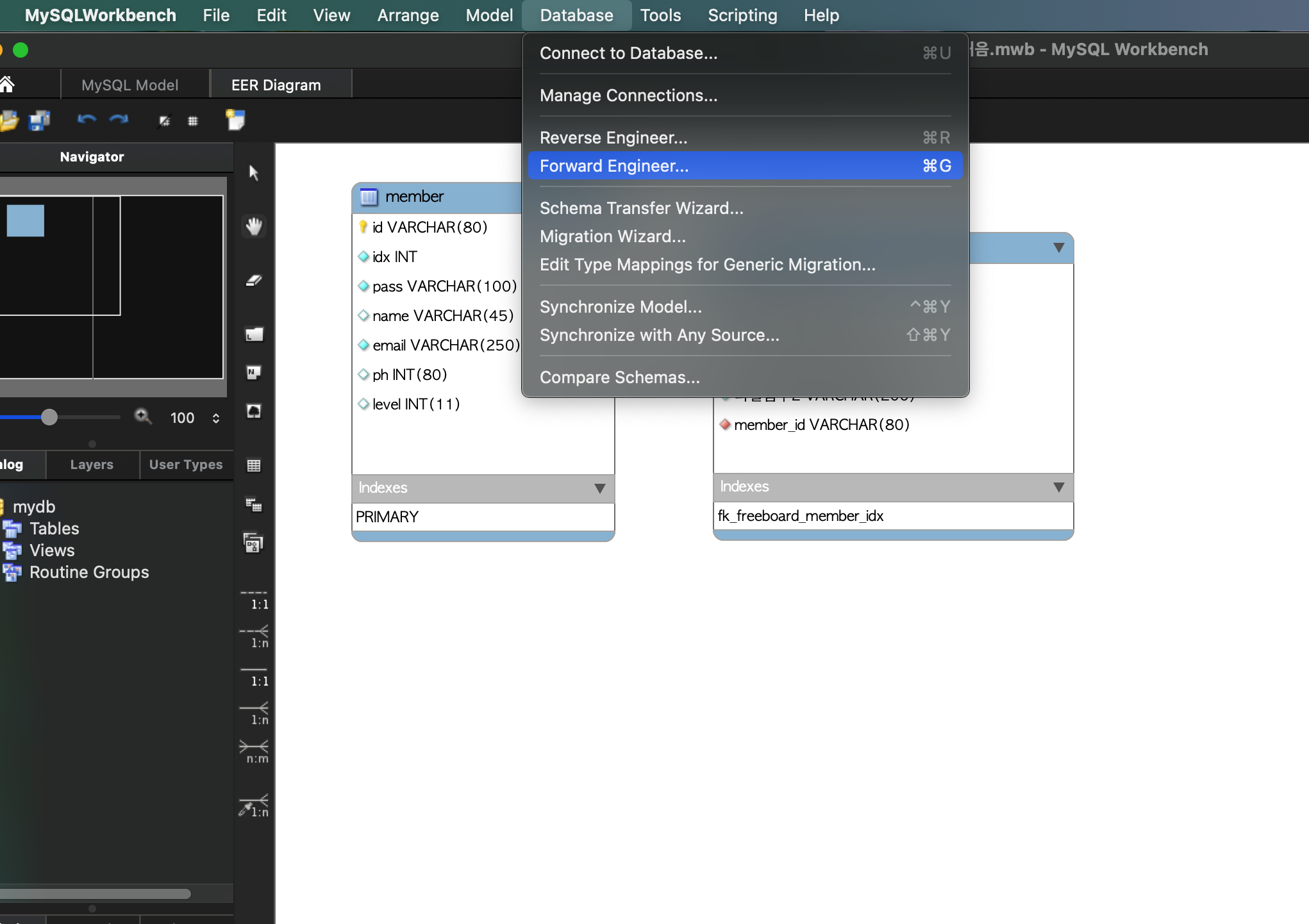Collapse the freeboard table Indexes section
Image resolution: width=1309 pixels, height=924 pixels.
coord(1058,487)
